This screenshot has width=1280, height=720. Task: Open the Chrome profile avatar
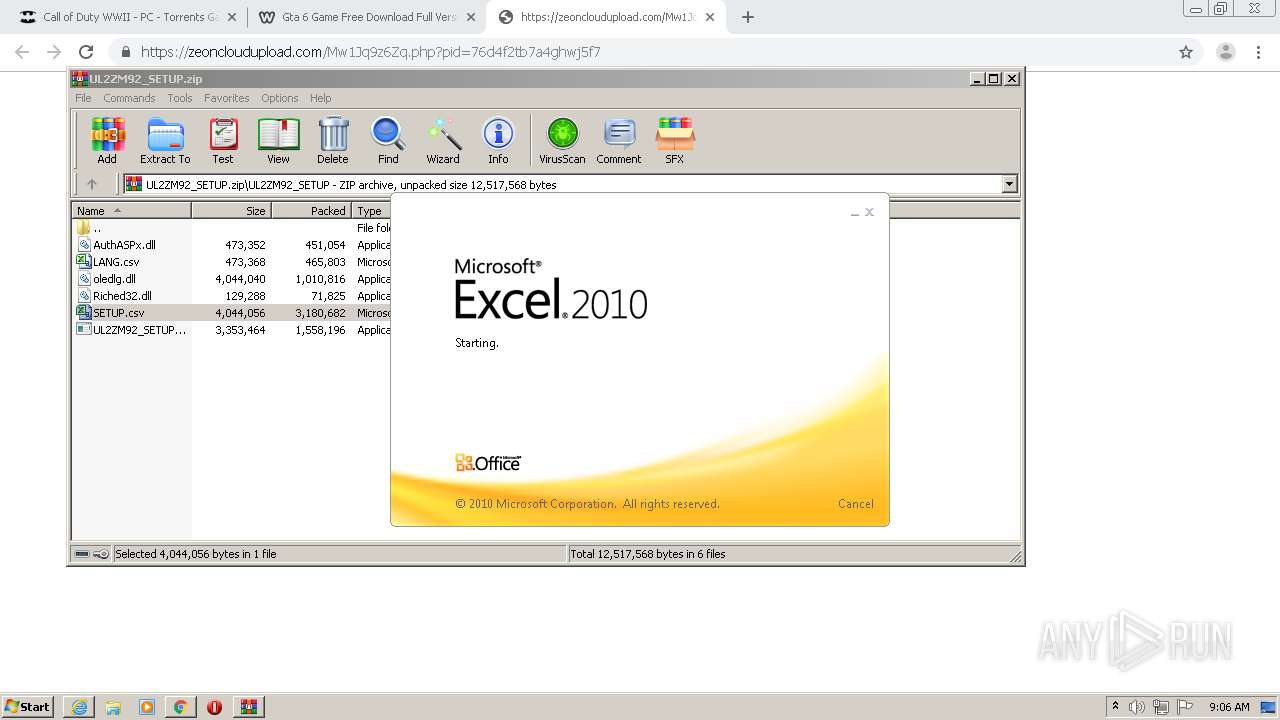1225,52
